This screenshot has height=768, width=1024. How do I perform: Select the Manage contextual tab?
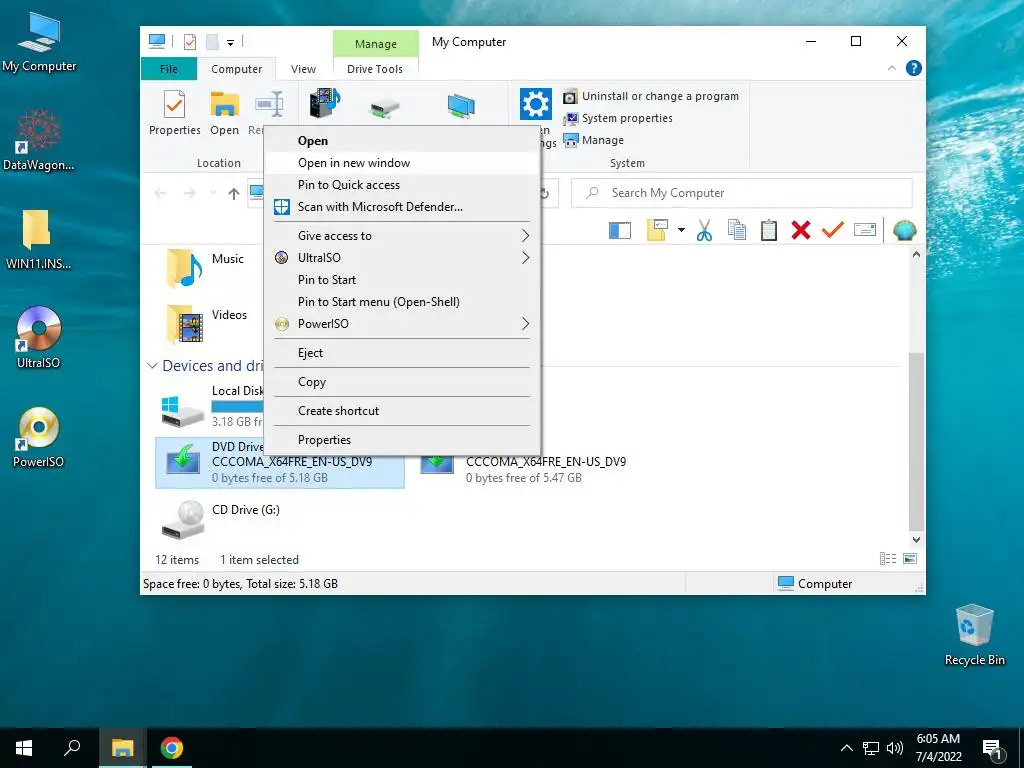point(376,44)
